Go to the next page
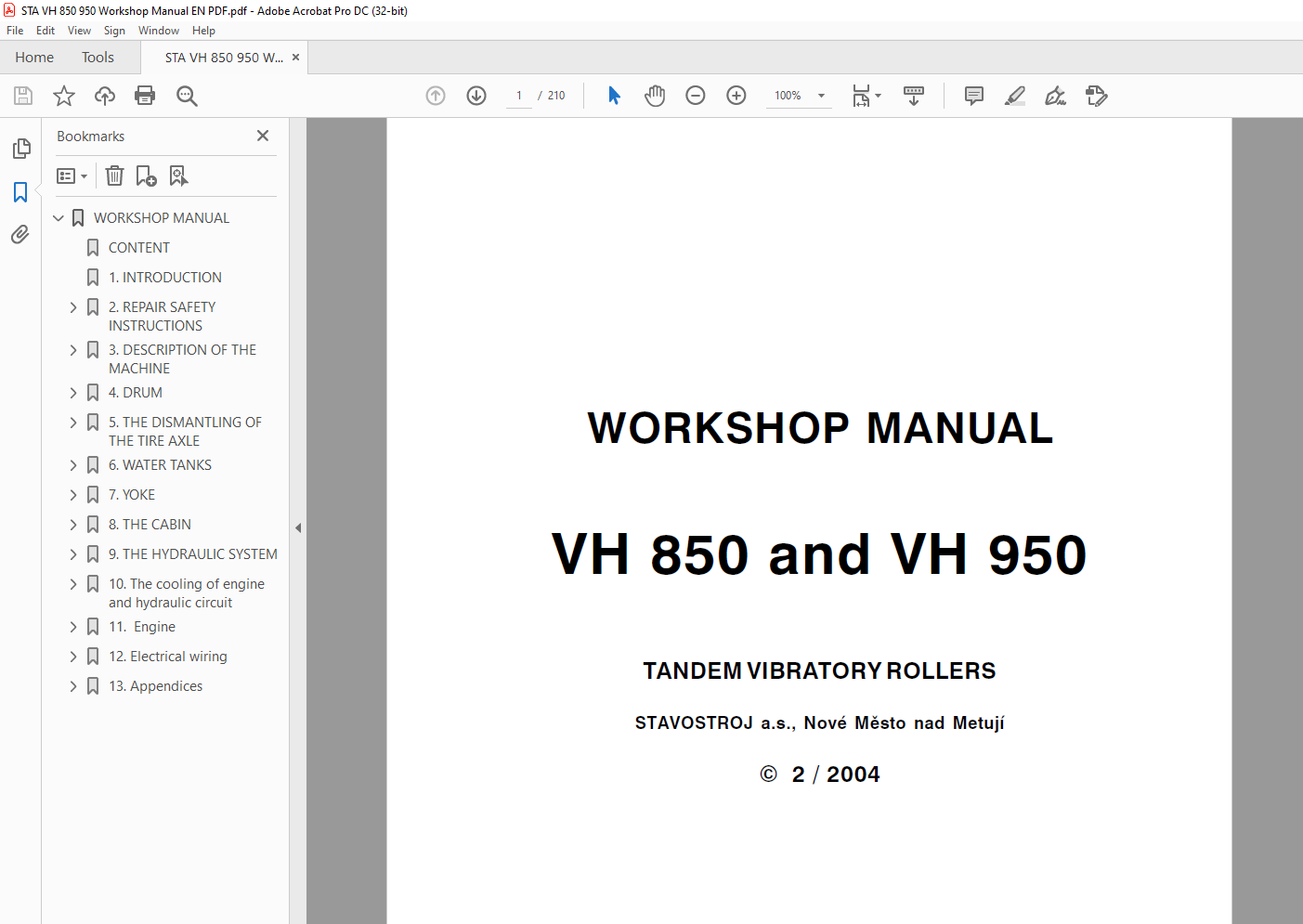The width and height of the screenshot is (1303, 924). click(x=476, y=96)
